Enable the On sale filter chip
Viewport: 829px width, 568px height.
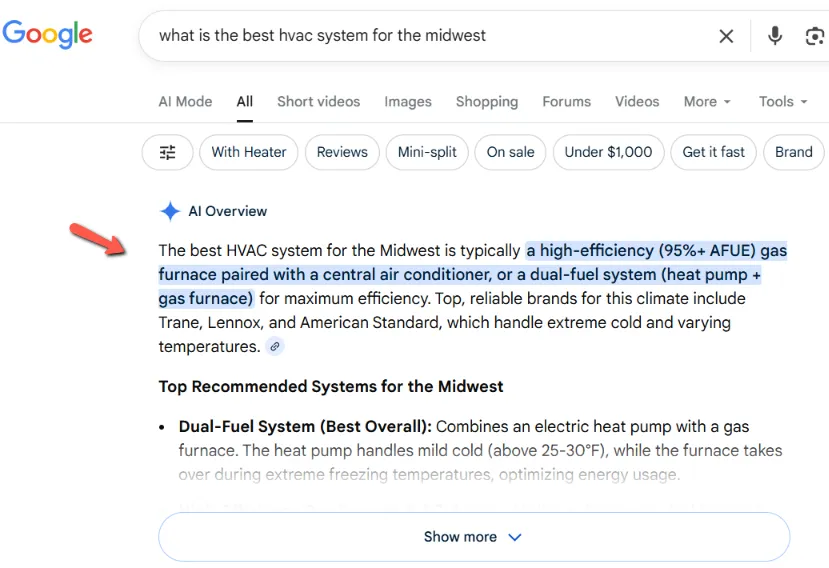pos(510,152)
